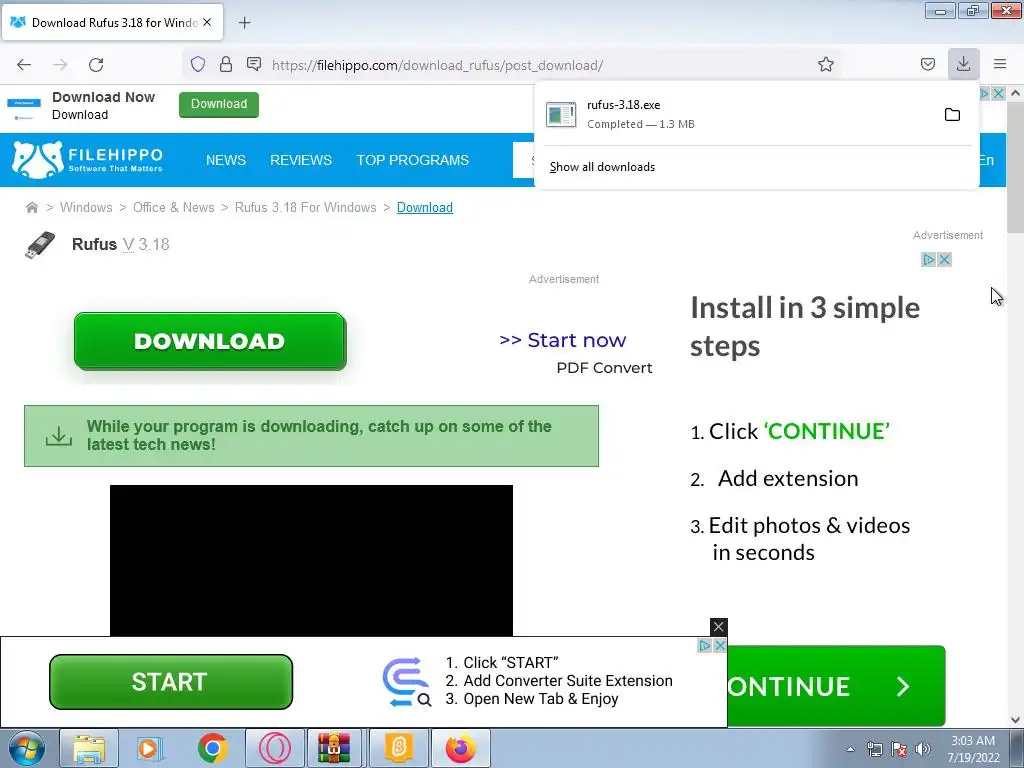Click the Converter Suite logo icon
The height and width of the screenshot is (768, 1024).
click(406, 682)
